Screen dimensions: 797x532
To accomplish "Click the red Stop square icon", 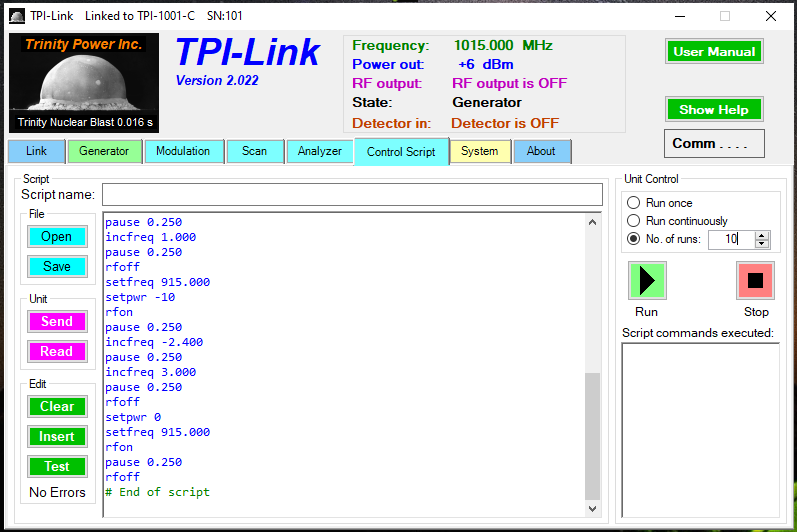I will 755,280.
